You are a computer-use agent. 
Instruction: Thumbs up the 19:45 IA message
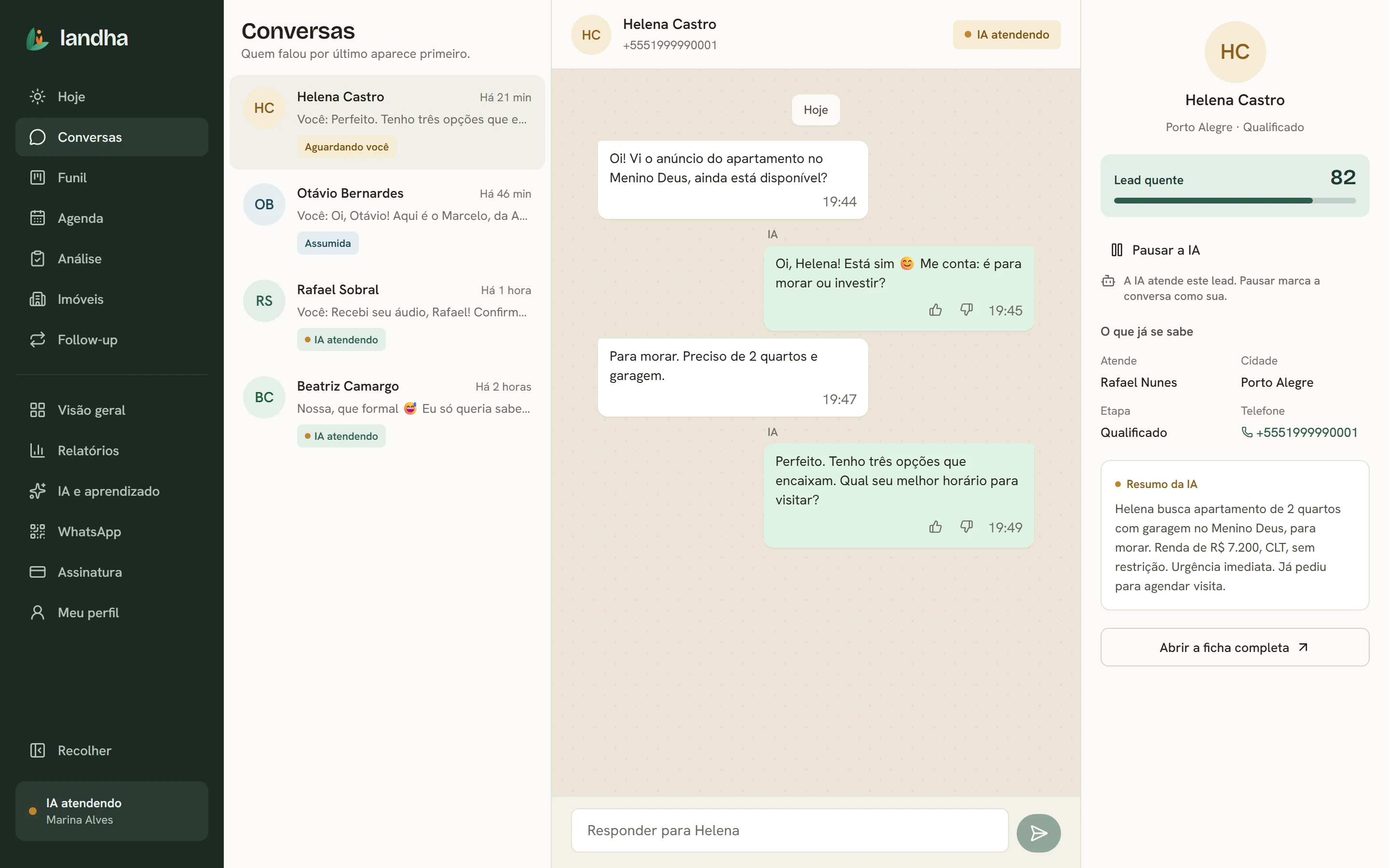(x=936, y=310)
